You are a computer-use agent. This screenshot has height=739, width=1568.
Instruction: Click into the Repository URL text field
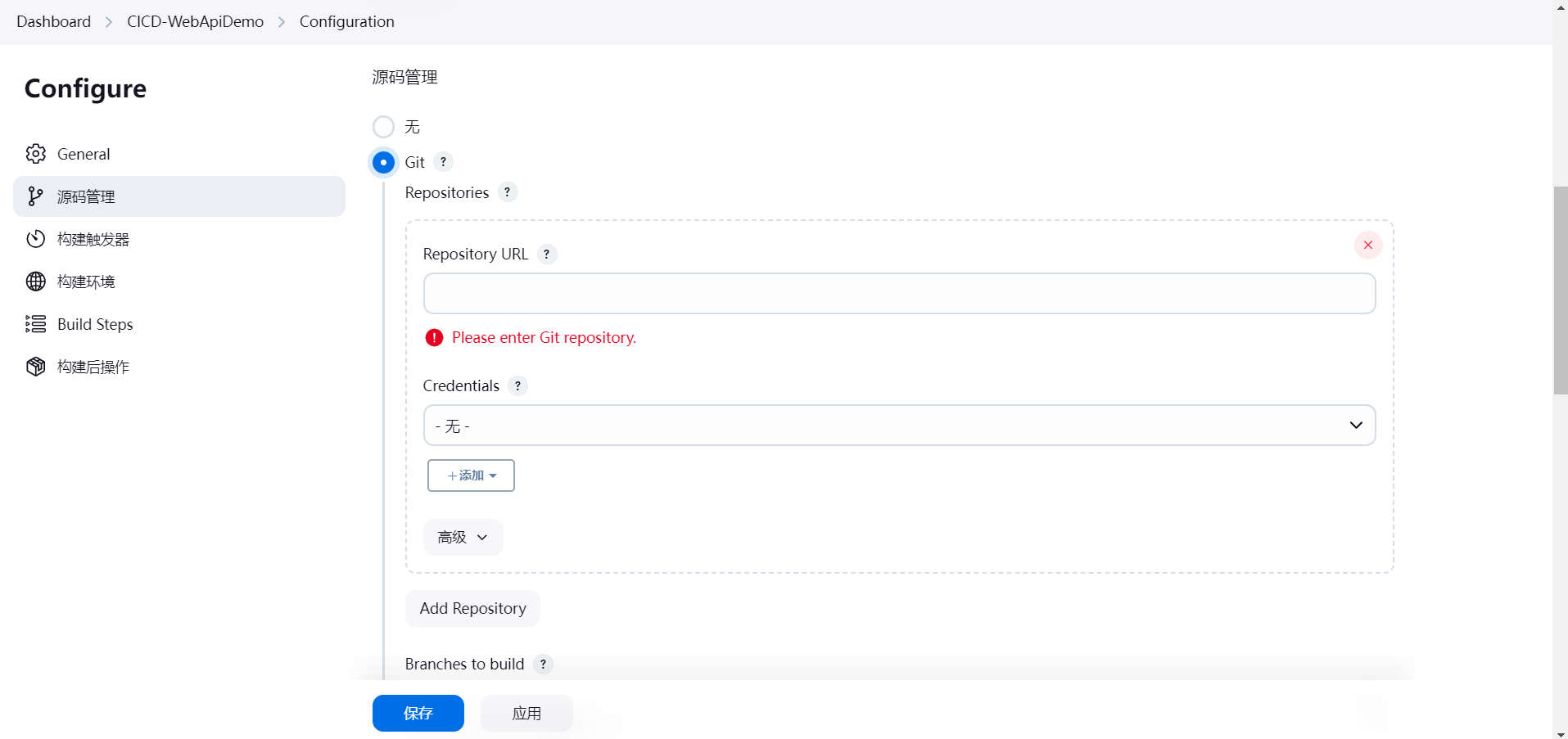898,294
